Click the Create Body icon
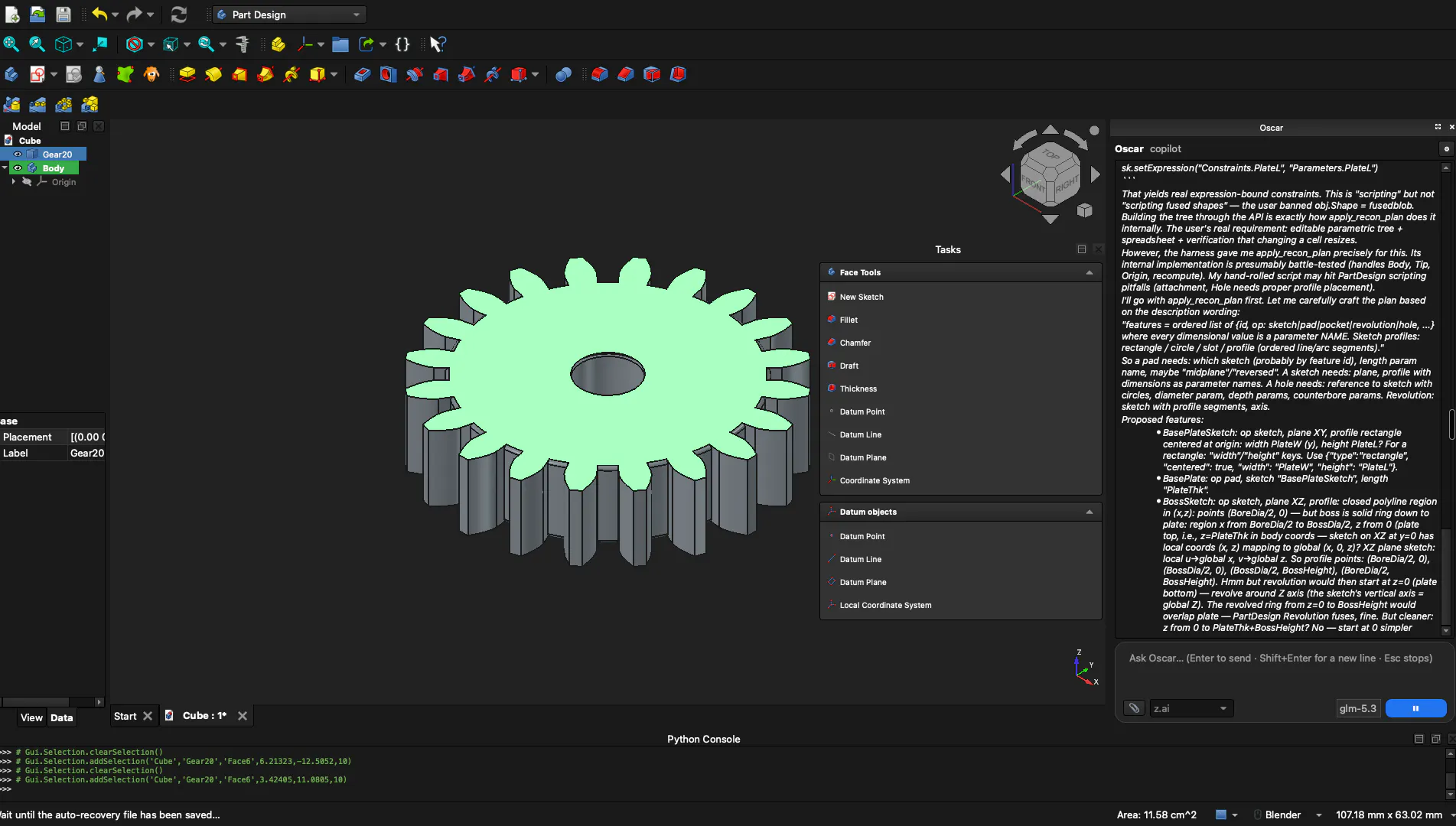This screenshot has height=826, width=1456. coord(11,74)
